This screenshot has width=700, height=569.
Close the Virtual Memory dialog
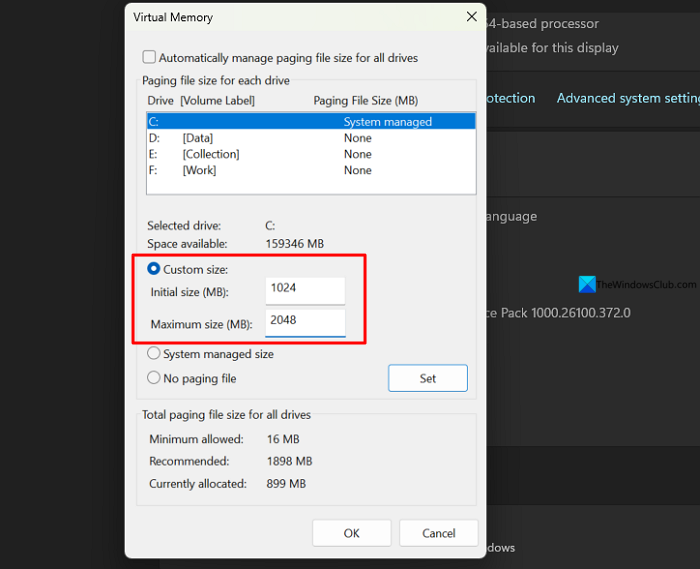tap(471, 17)
